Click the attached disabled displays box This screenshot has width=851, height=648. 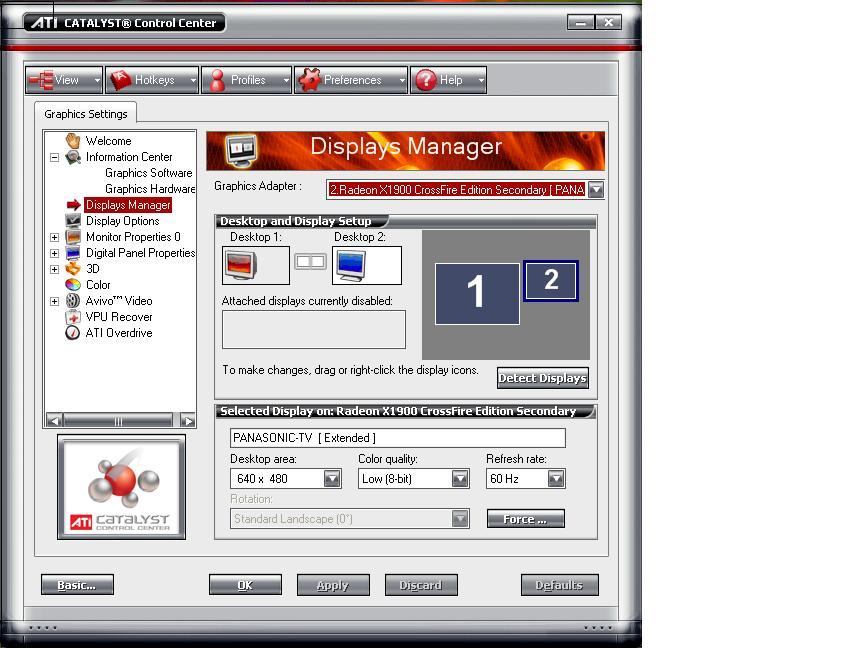click(314, 329)
